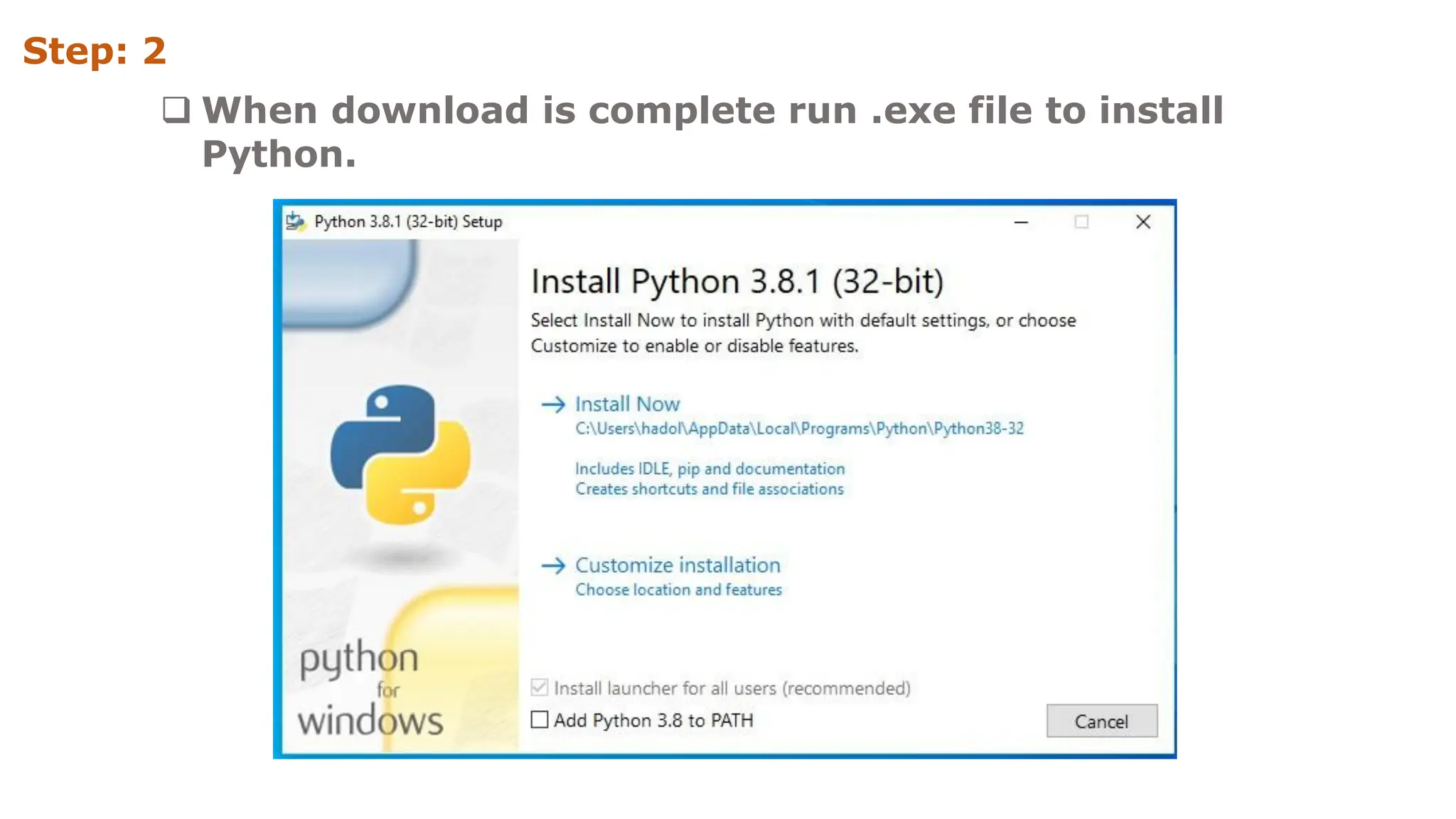Click the Python setup installer icon in title bar
Image resolution: width=1456 pixels, height=819 pixels.
pos(296,221)
